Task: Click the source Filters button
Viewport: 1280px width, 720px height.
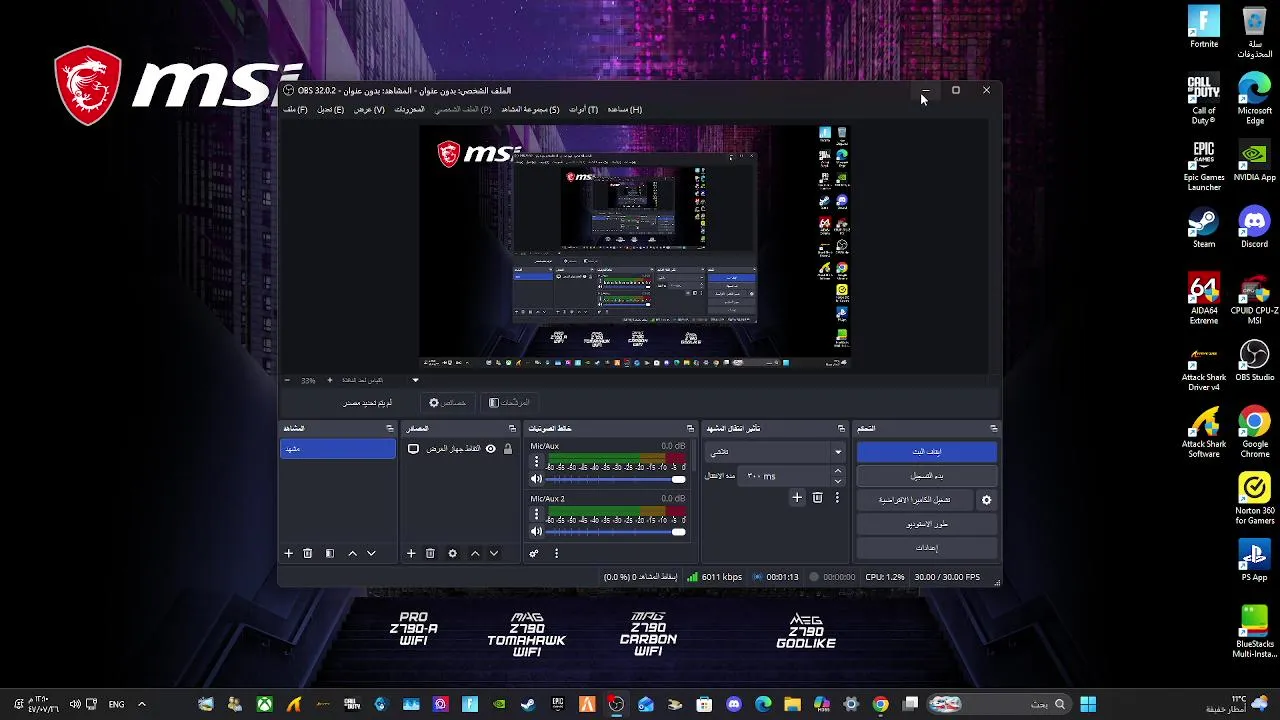Action: click(x=509, y=402)
